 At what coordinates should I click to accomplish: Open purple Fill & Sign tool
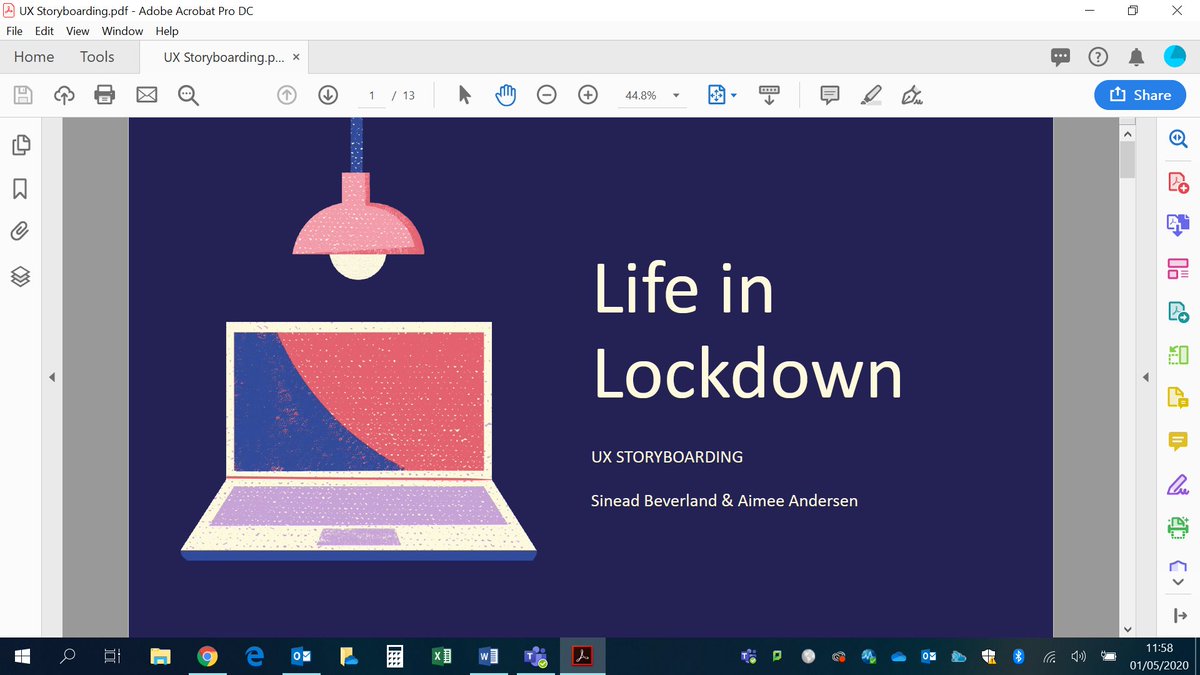[1178, 485]
